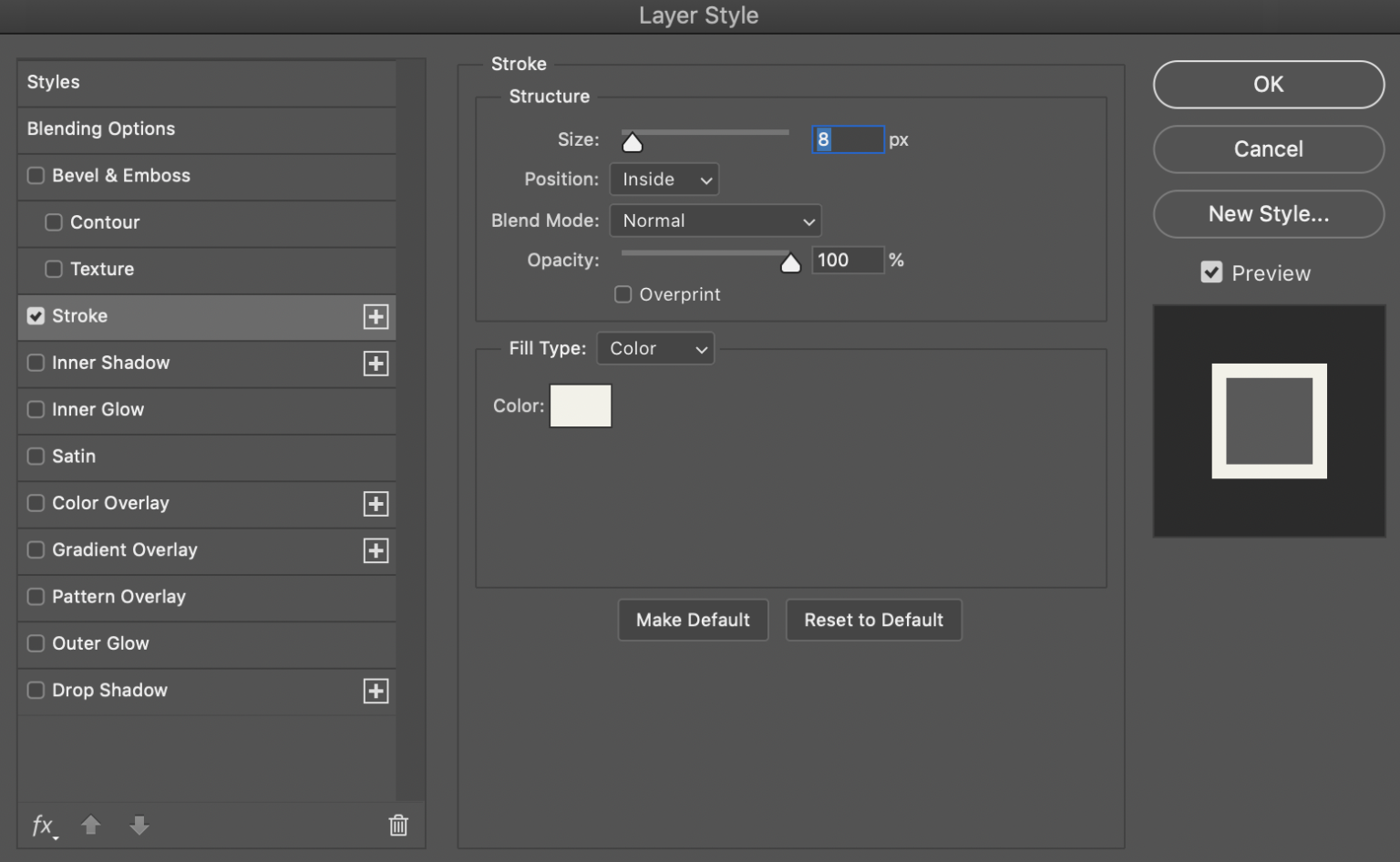This screenshot has width=1400, height=862.
Task: Open Blending Options in the list
Action: click(x=207, y=128)
